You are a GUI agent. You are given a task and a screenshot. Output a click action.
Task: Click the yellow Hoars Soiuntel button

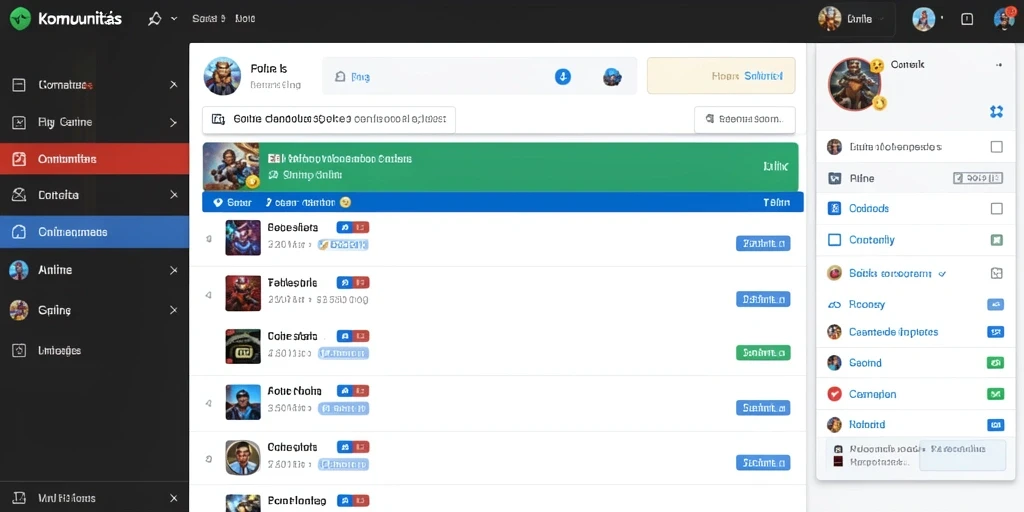click(720, 76)
